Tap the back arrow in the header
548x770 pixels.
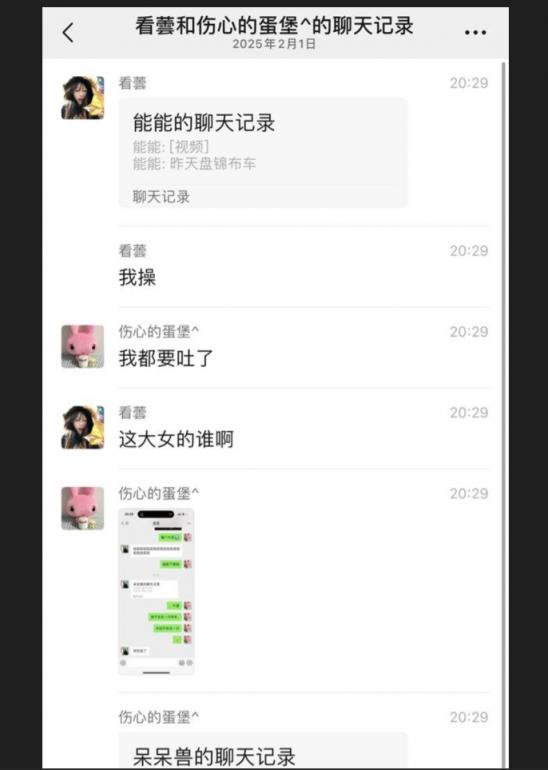pos(68,33)
